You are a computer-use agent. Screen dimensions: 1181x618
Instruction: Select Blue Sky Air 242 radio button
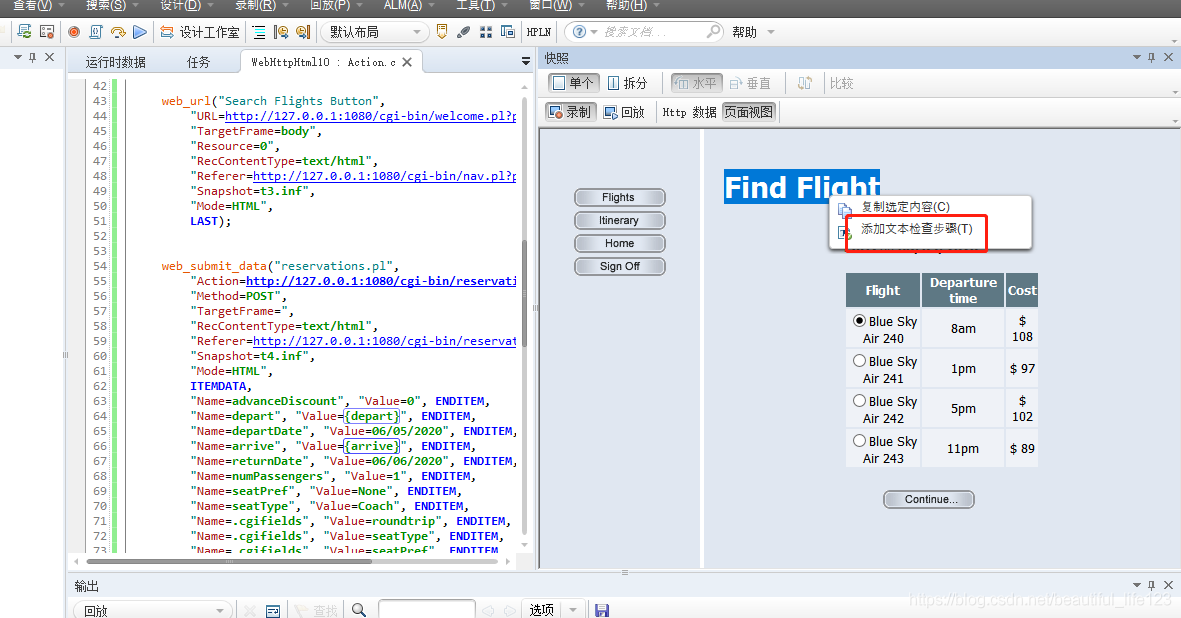pos(859,400)
